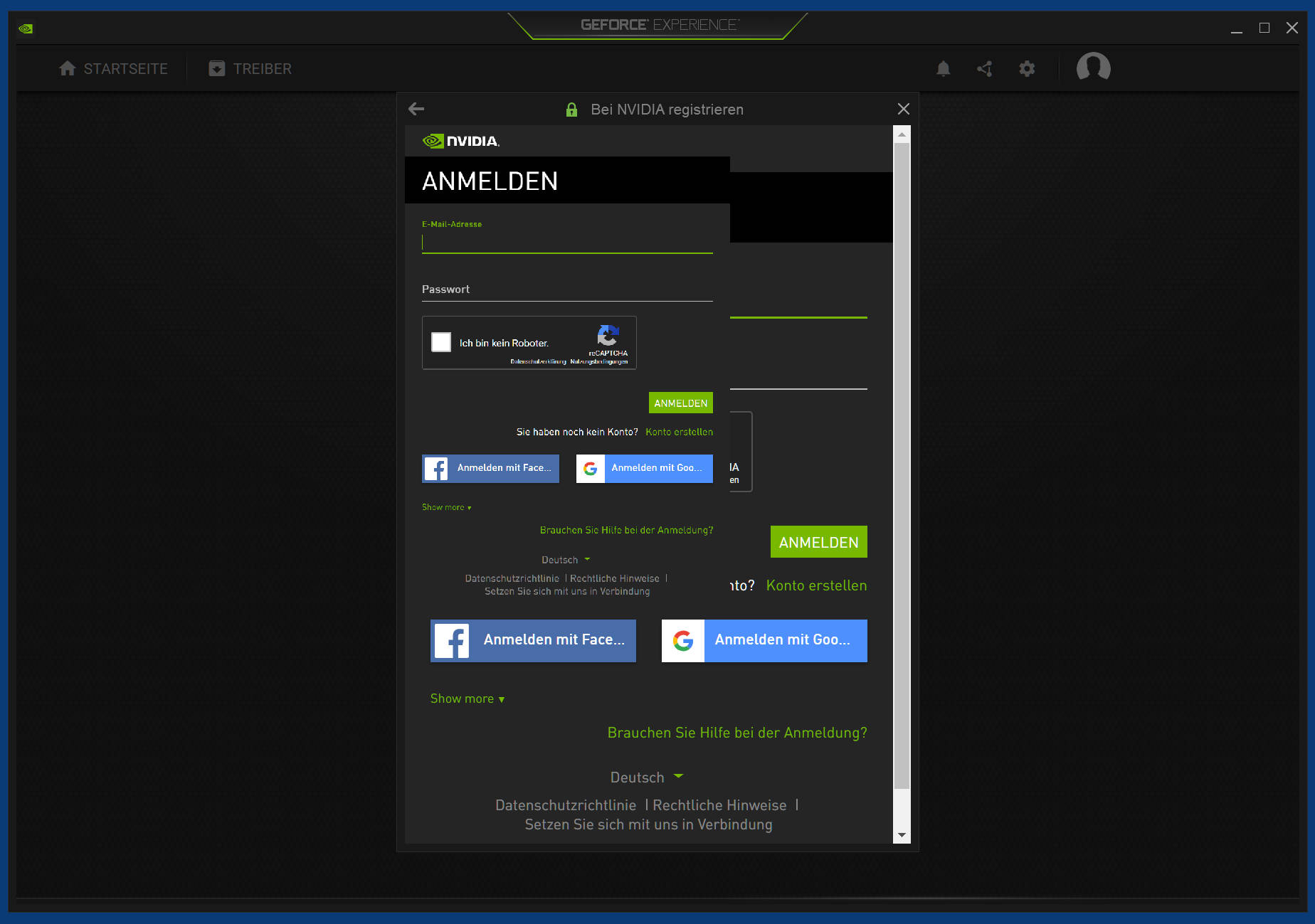Click the green lock icon in the dialog title

click(x=571, y=110)
